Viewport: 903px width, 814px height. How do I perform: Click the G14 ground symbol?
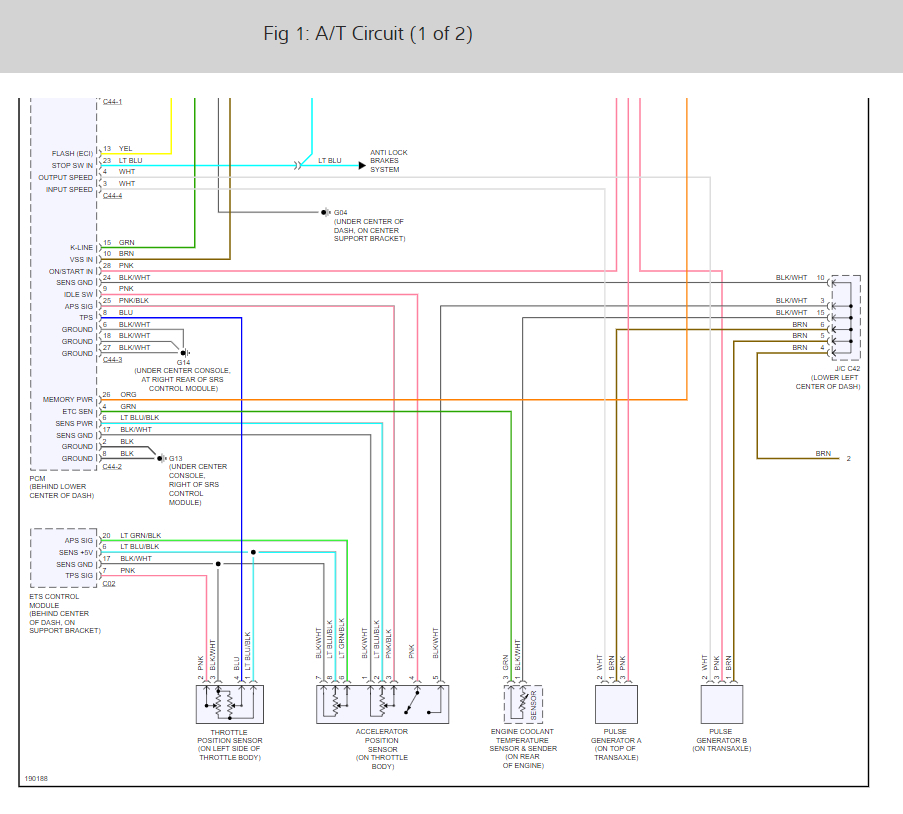click(x=185, y=353)
